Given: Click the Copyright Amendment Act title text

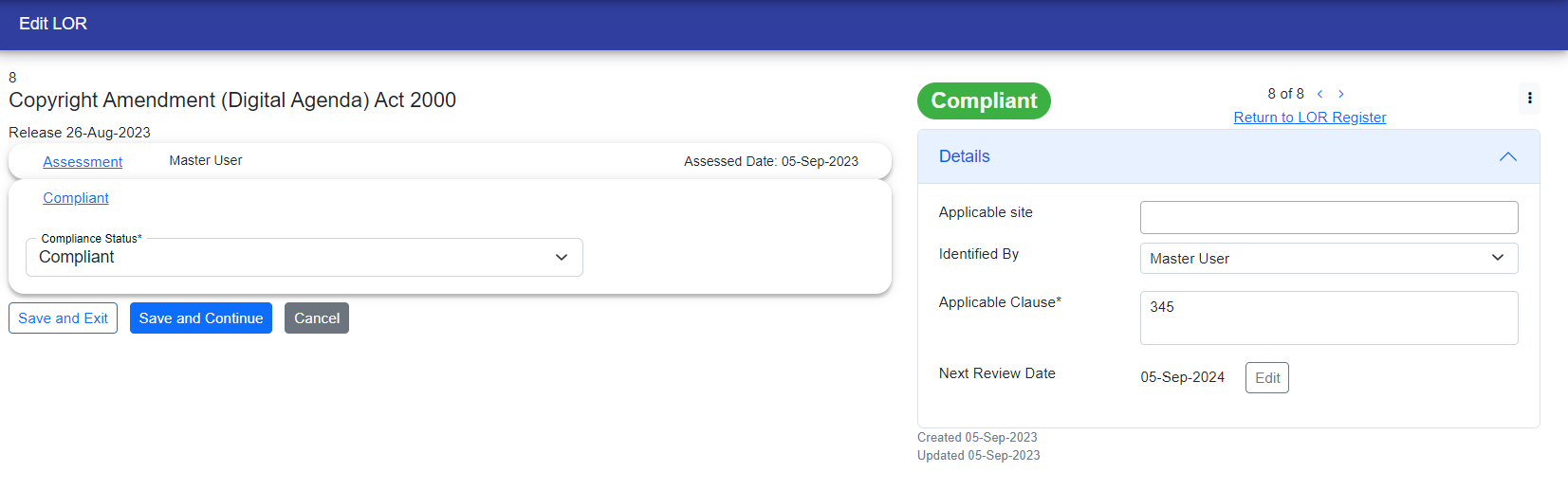Looking at the screenshot, I should pos(232,100).
